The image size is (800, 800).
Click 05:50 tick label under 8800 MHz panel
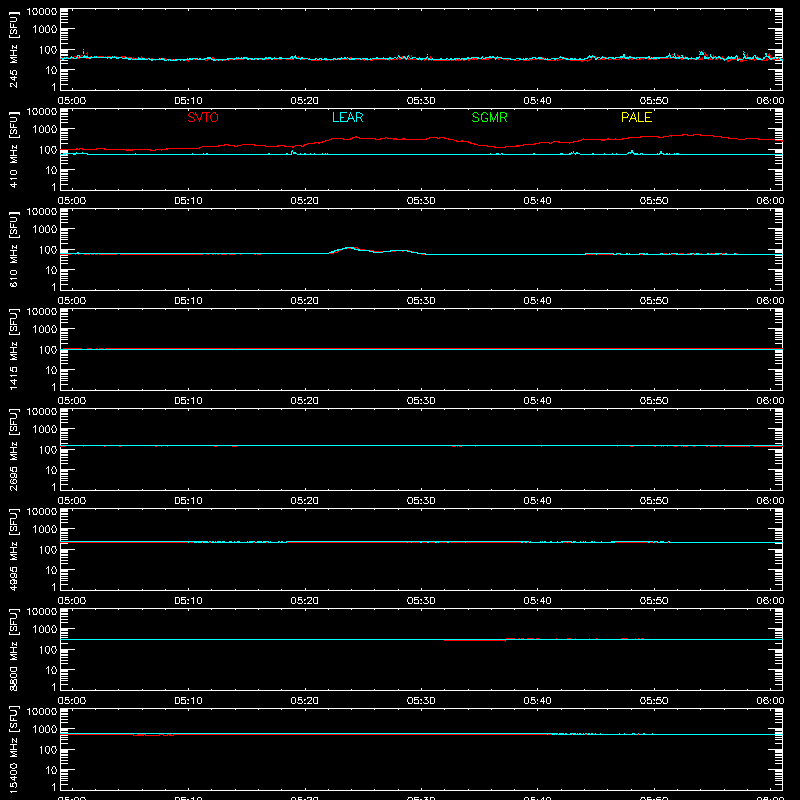(654, 701)
